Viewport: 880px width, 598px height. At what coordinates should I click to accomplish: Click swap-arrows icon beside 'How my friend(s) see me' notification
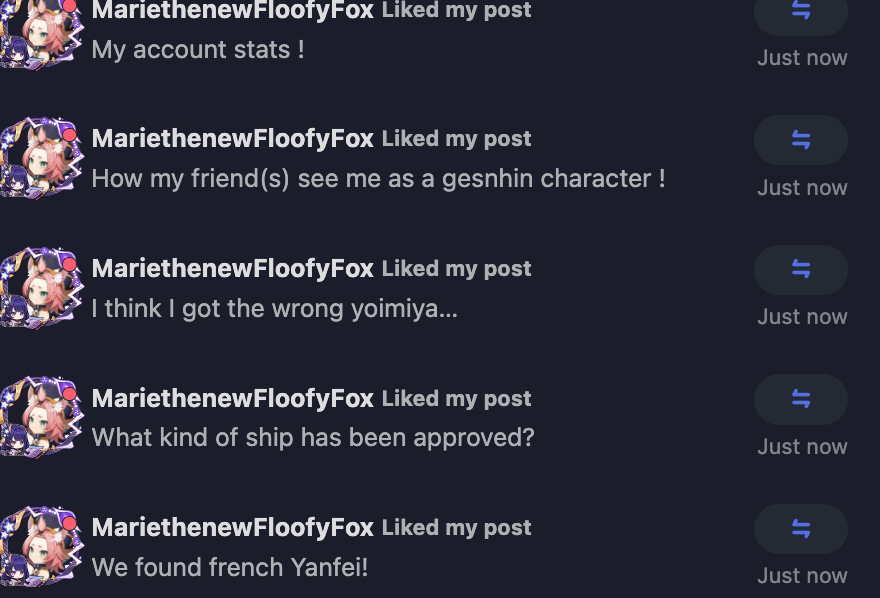[x=800, y=140]
